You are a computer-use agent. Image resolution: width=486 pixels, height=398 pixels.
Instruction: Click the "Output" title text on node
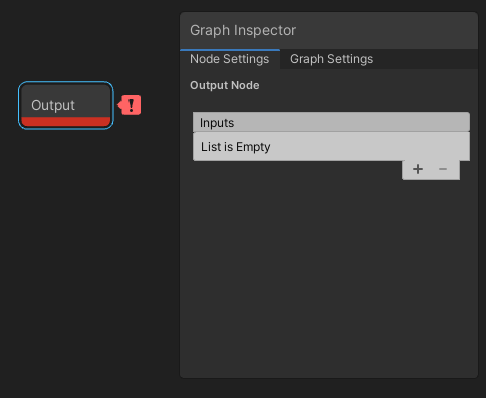click(x=53, y=105)
